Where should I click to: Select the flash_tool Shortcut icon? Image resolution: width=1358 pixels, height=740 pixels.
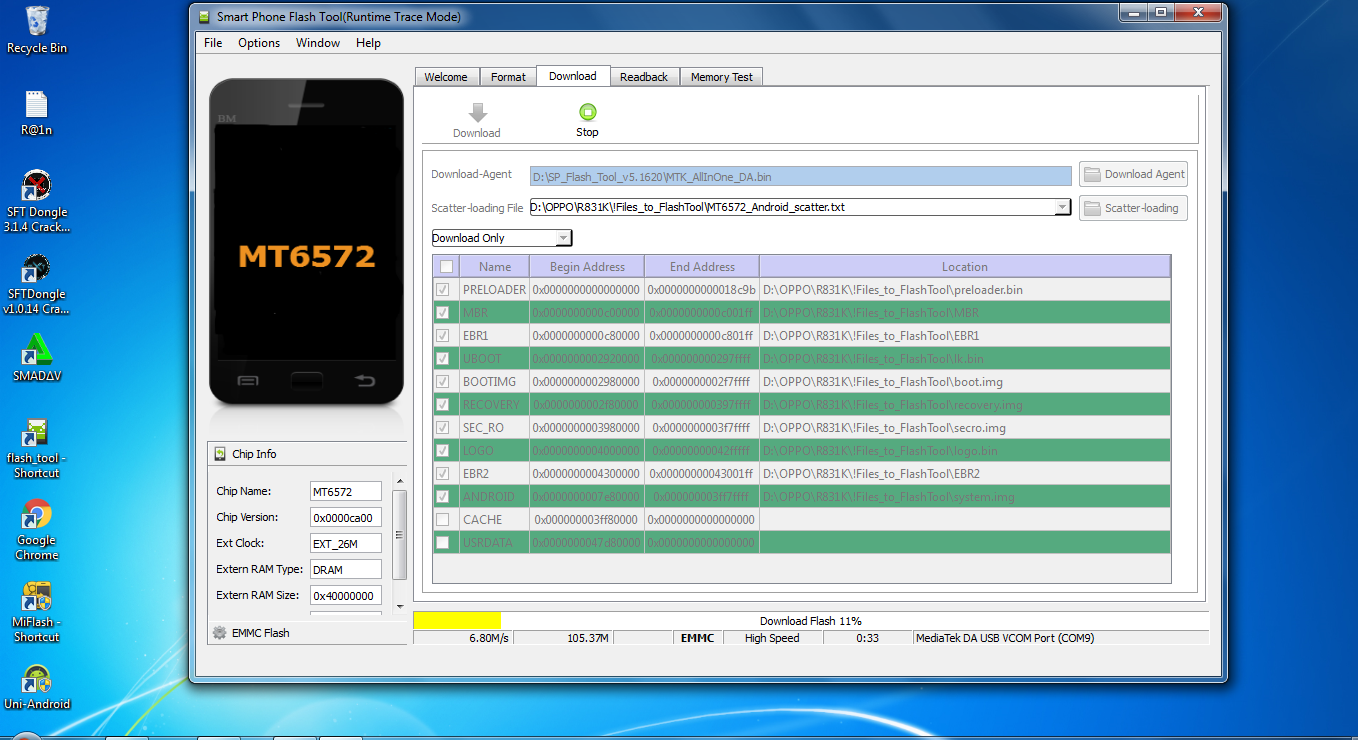click(x=37, y=448)
